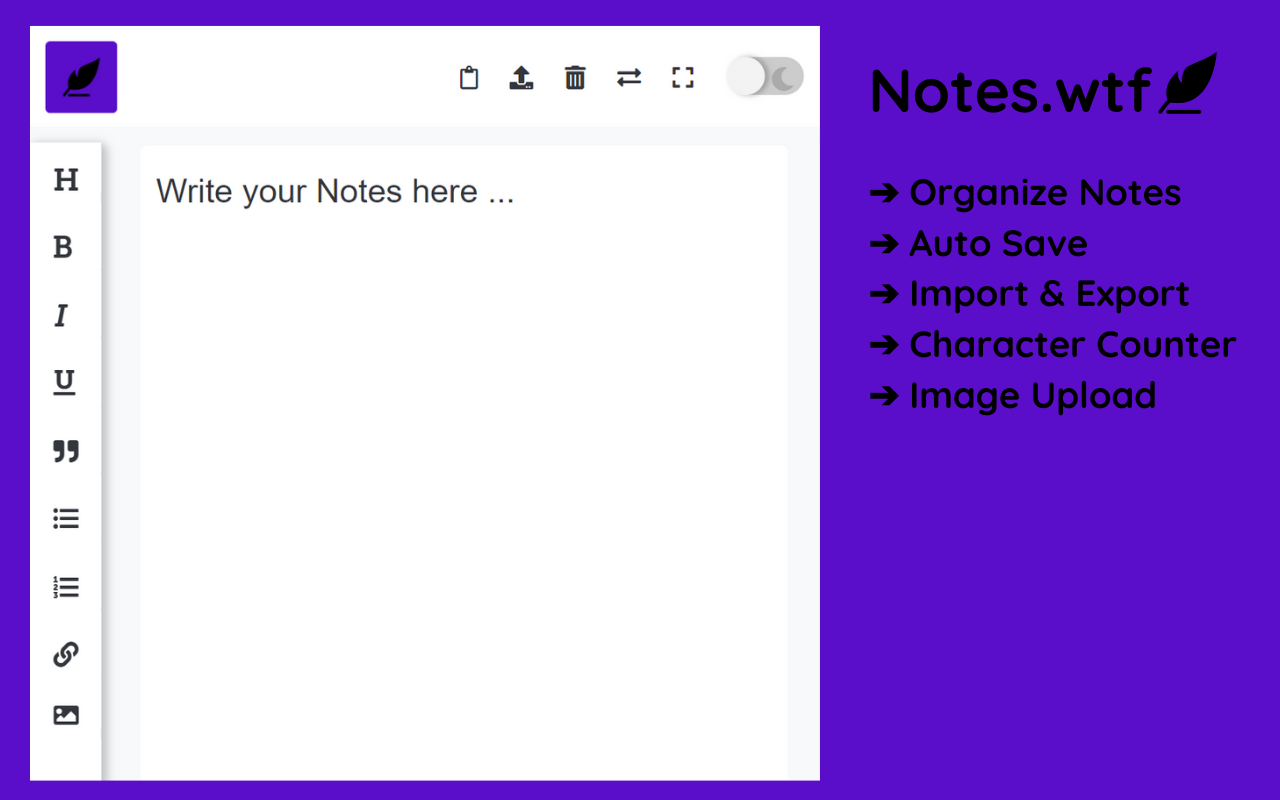Delete notes with the trash icon
The height and width of the screenshot is (800, 1280).
tap(575, 78)
